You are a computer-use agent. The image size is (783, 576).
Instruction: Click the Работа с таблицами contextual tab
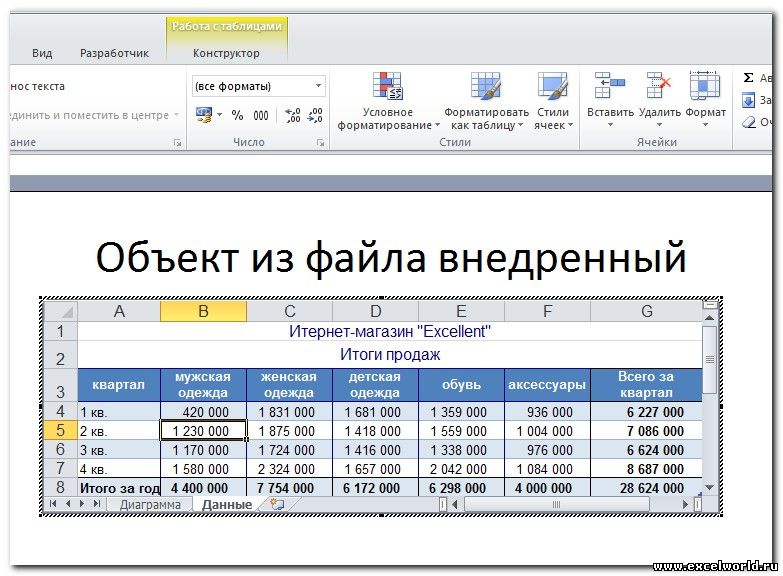pos(227,26)
